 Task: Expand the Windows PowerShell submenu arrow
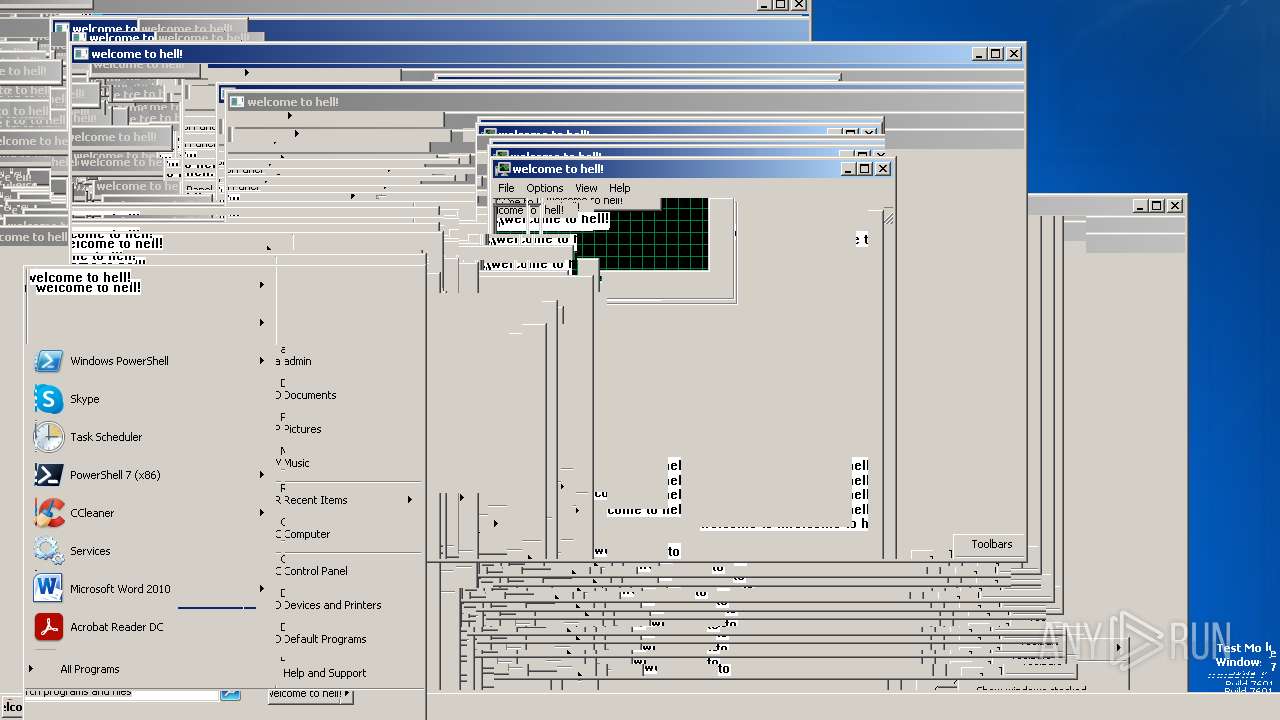[262, 361]
